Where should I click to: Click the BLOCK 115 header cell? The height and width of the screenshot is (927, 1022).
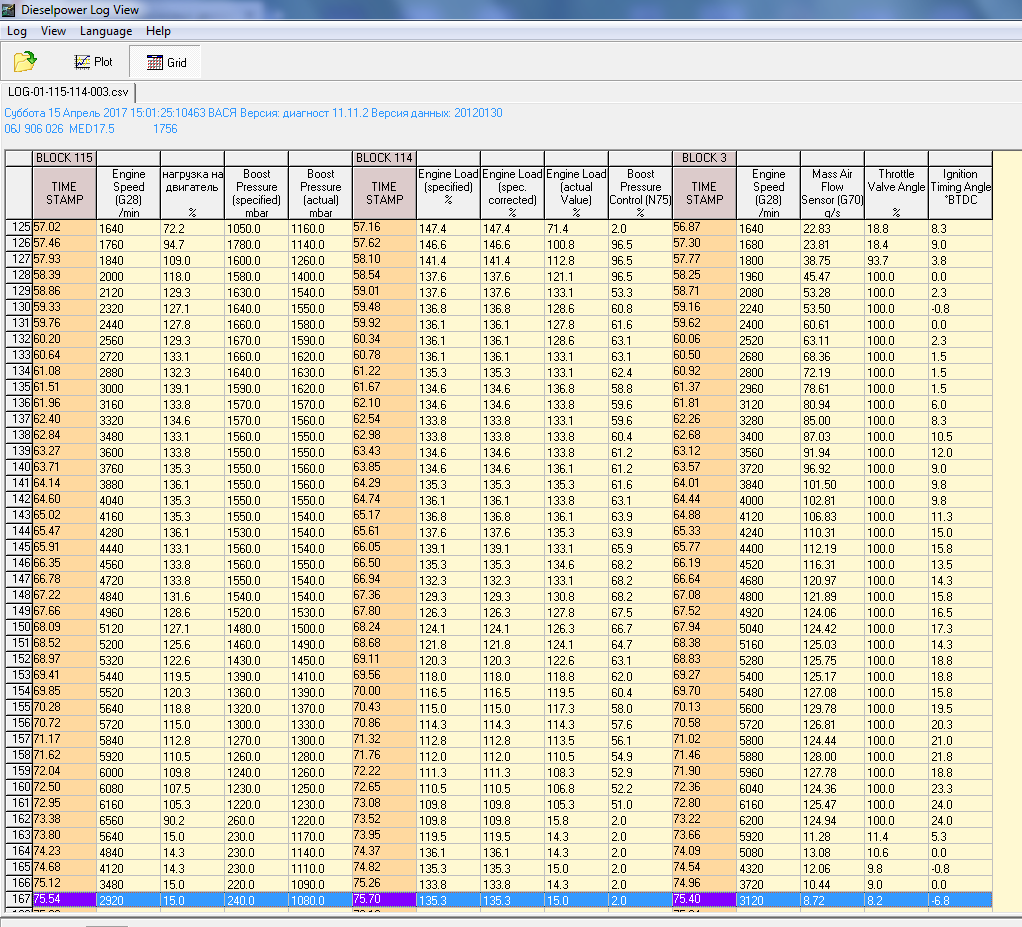[x=64, y=158]
